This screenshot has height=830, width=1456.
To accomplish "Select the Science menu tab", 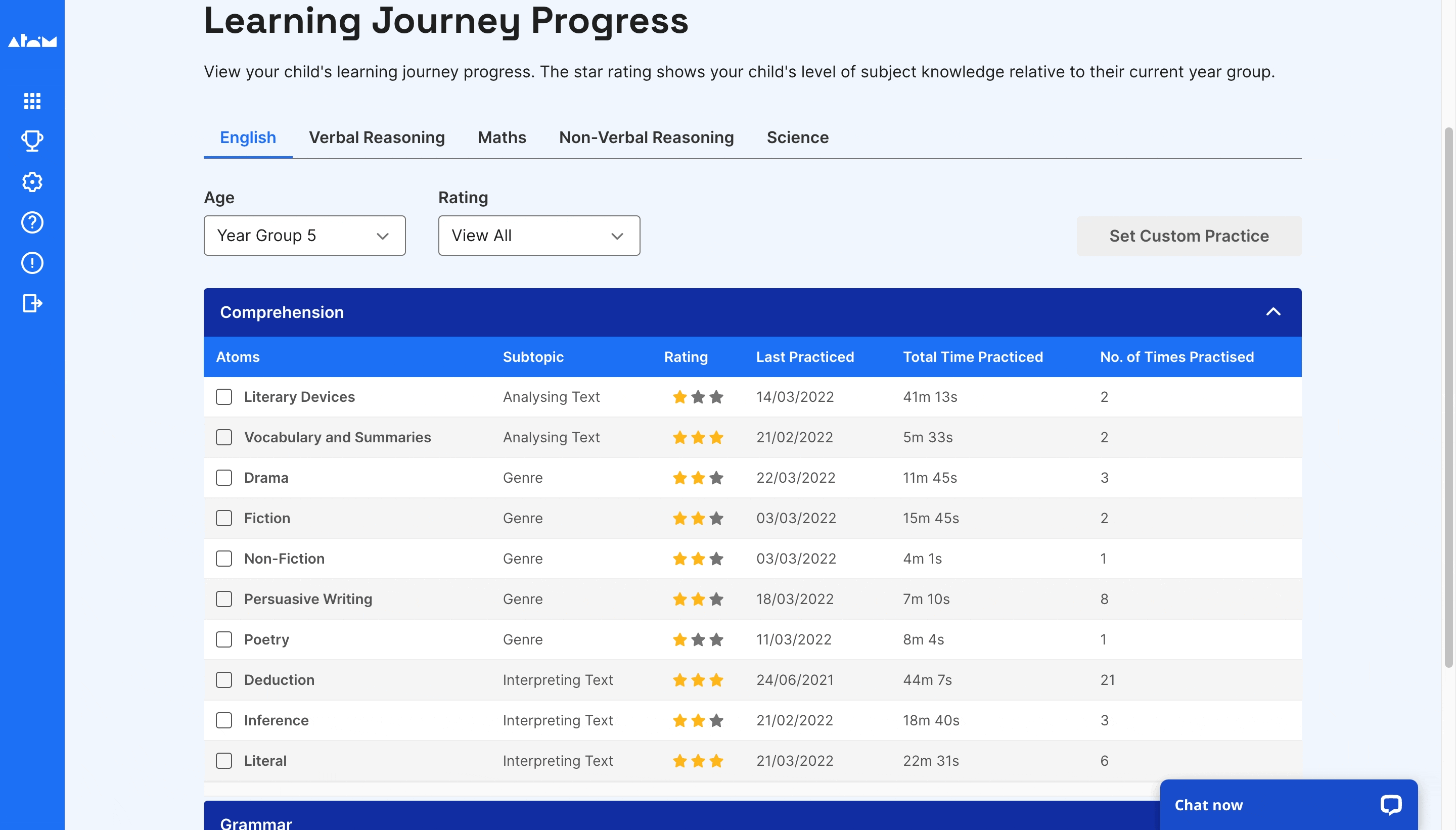I will coord(797,137).
